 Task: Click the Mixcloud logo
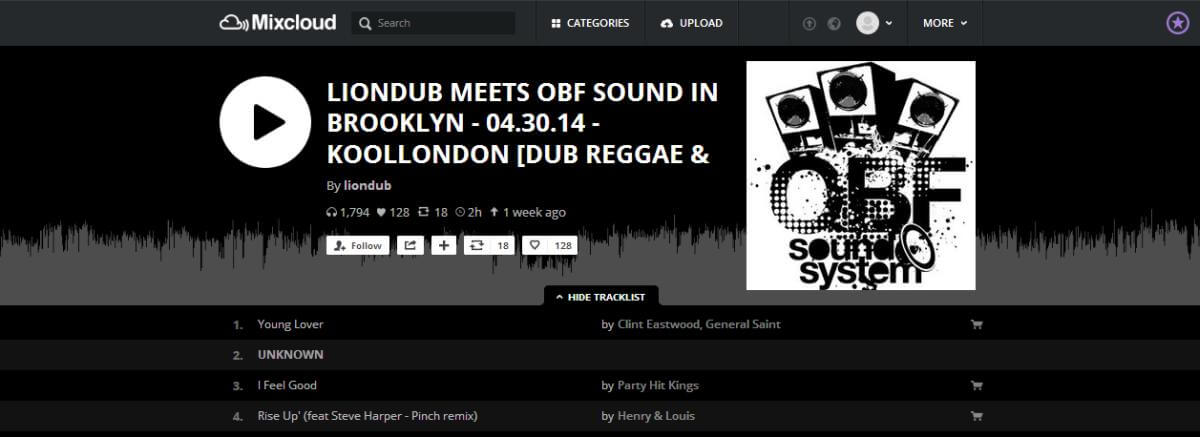tap(278, 22)
